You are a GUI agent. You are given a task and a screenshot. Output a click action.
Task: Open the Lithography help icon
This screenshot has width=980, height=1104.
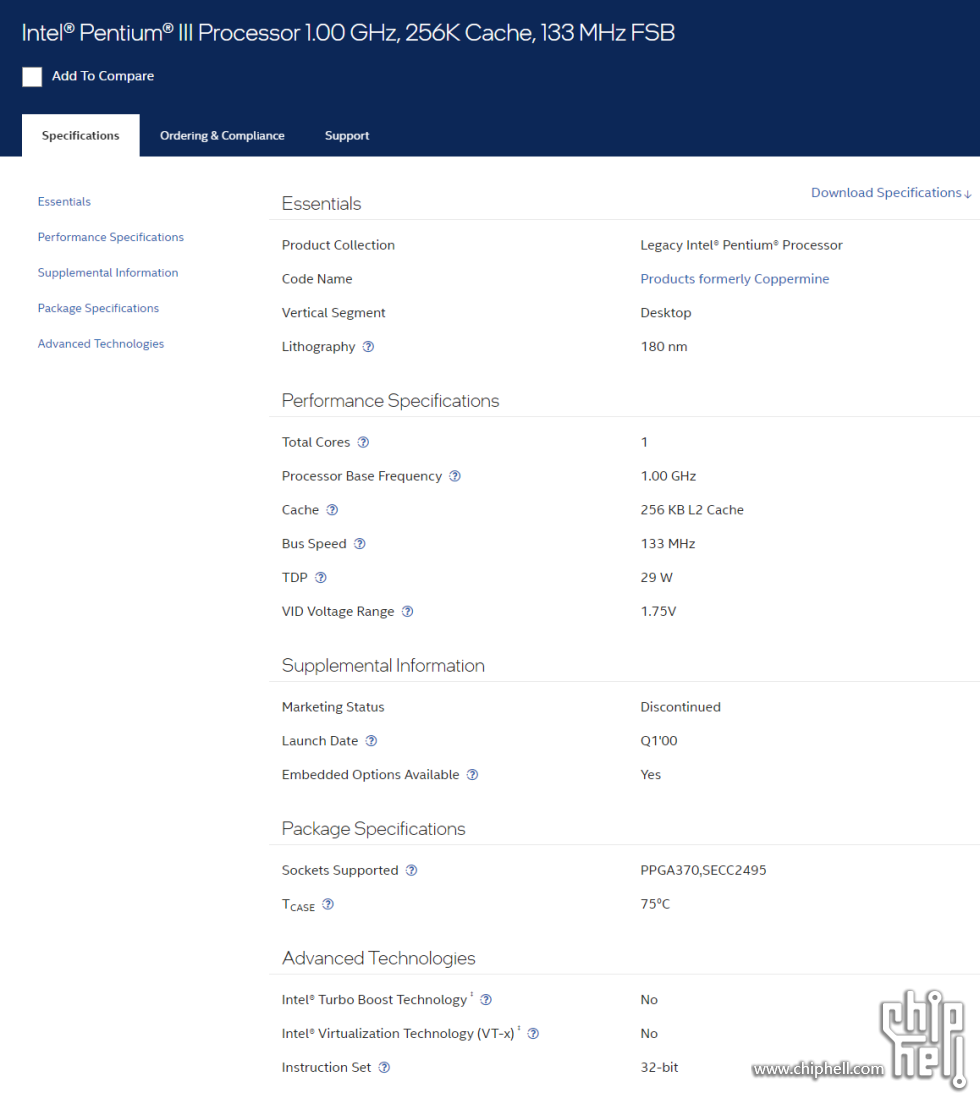pyautogui.click(x=368, y=346)
